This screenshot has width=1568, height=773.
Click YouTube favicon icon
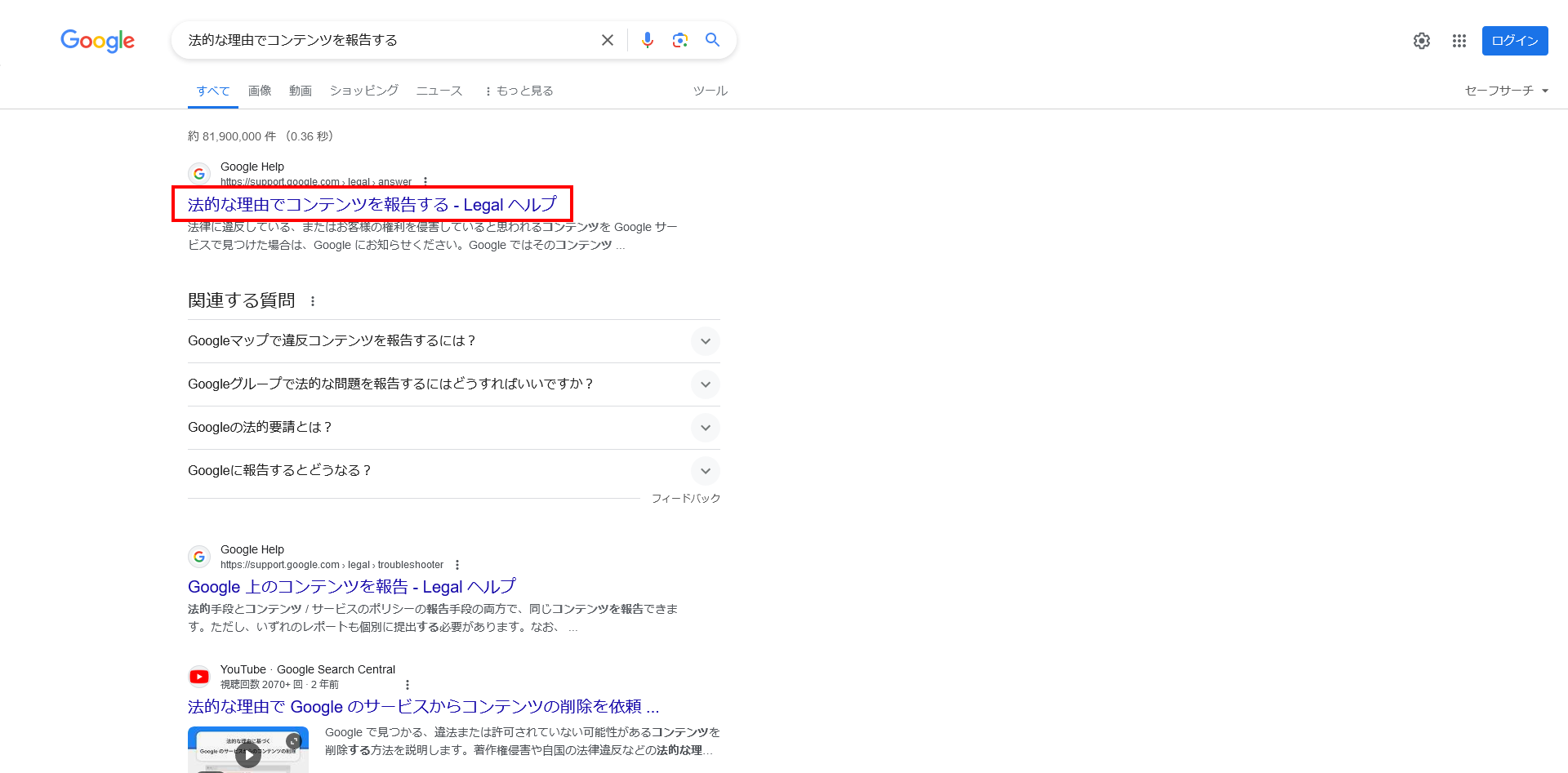199,677
